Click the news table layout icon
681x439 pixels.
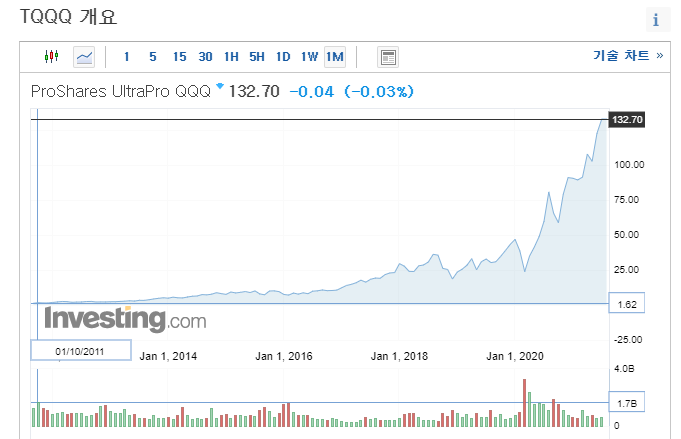point(388,57)
